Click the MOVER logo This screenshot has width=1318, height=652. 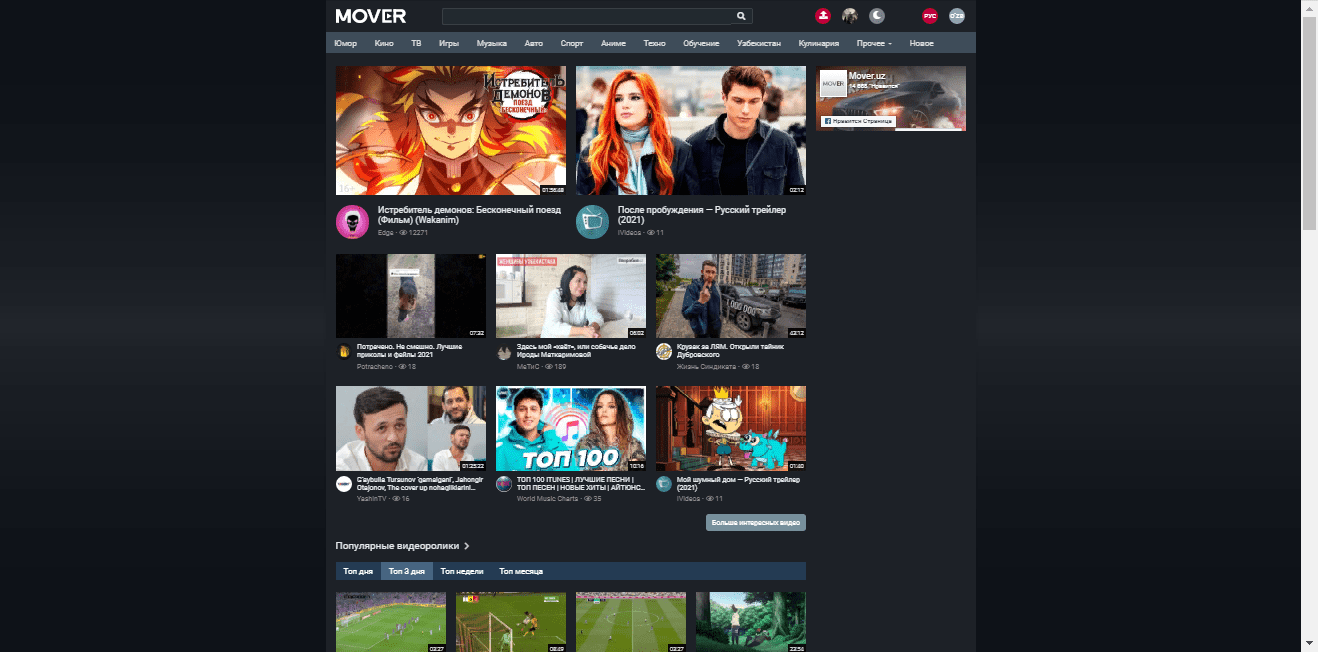click(x=371, y=16)
